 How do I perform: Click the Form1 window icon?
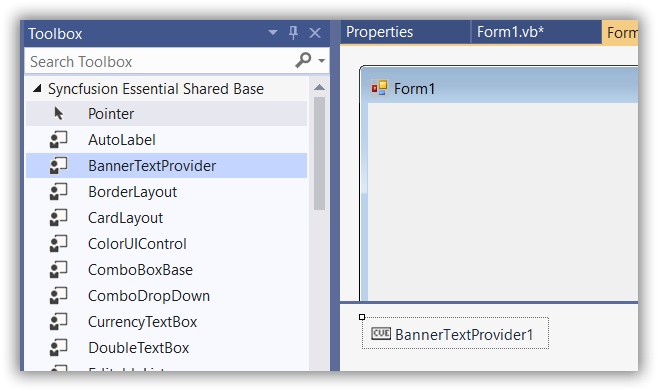click(x=379, y=88)
